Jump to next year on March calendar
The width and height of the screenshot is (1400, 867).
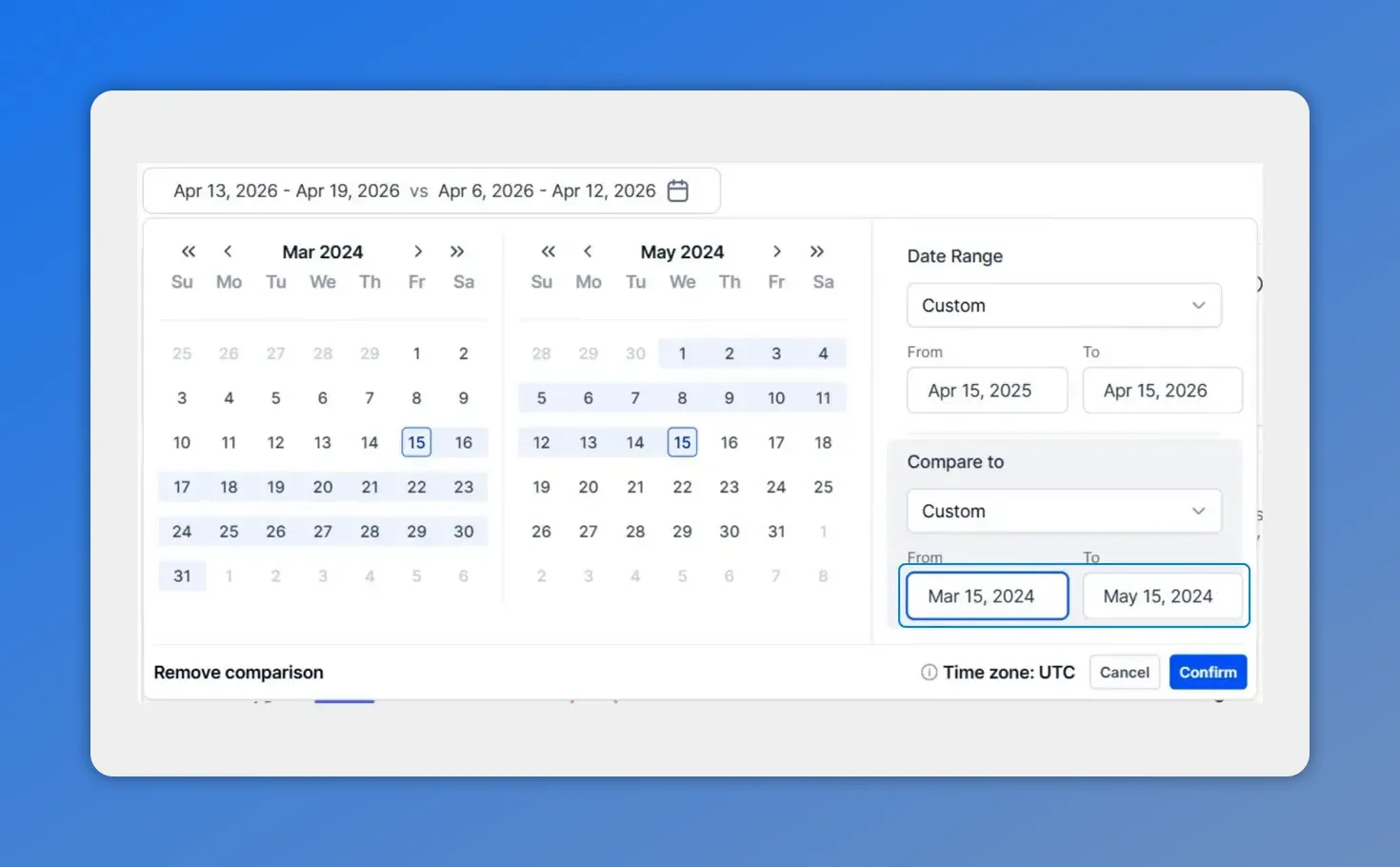(x=458, y=252)
